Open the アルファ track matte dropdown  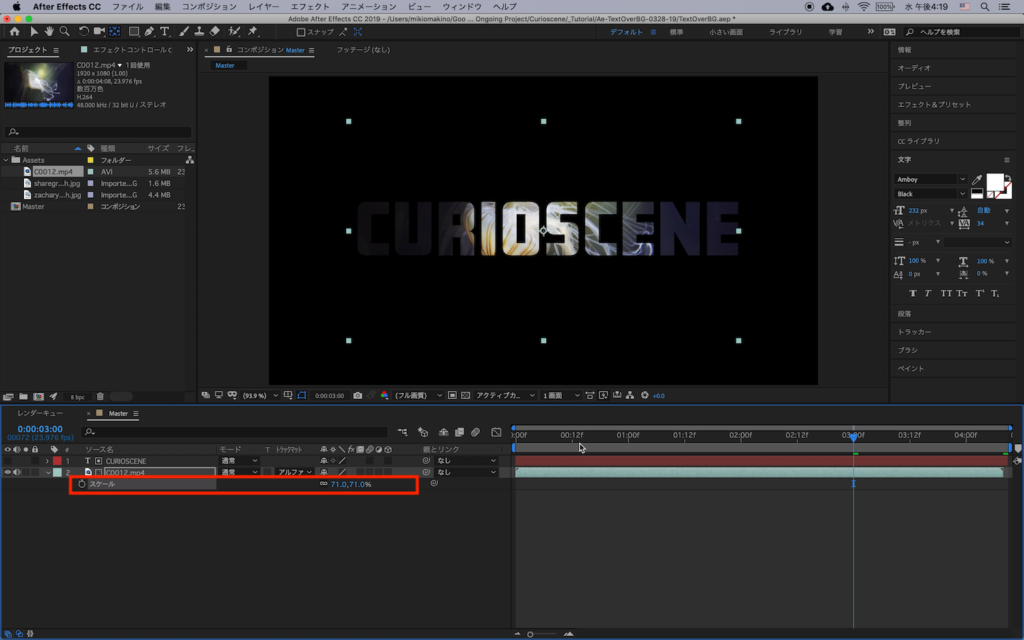295,472
